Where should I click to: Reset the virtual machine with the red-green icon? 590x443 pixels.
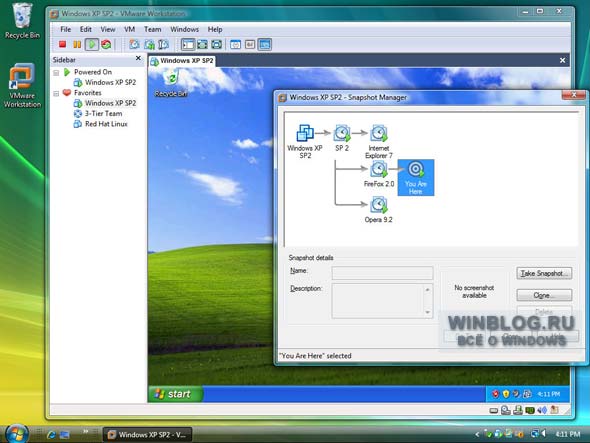(106, 44)
